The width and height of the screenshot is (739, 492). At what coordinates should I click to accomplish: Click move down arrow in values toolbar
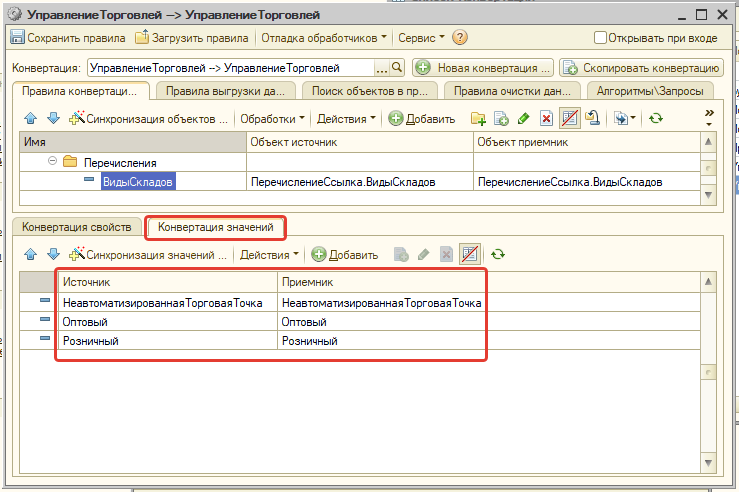tap(53, 254)
